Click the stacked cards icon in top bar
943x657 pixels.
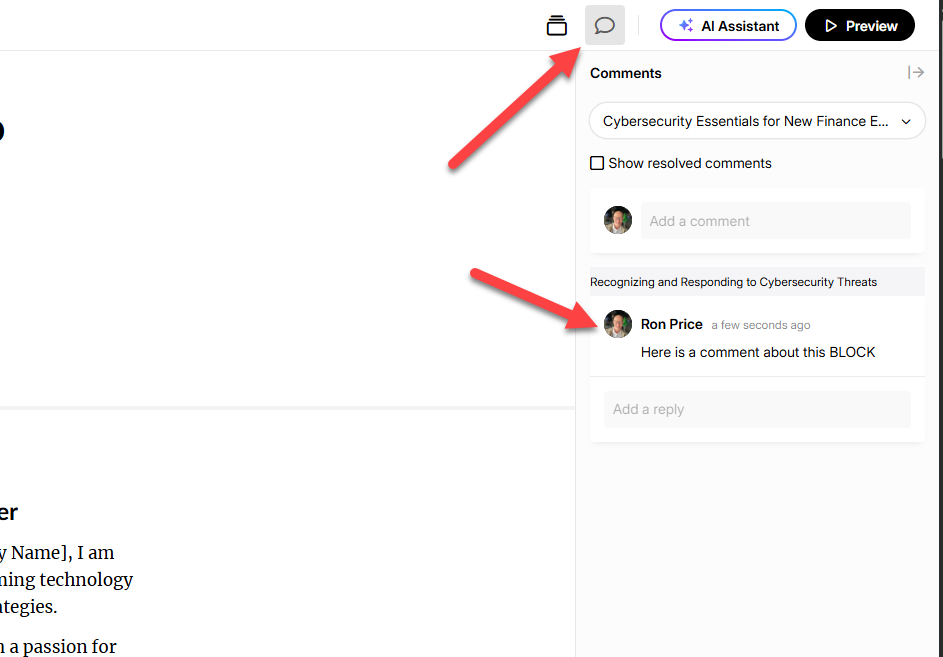tap(557, 26)
